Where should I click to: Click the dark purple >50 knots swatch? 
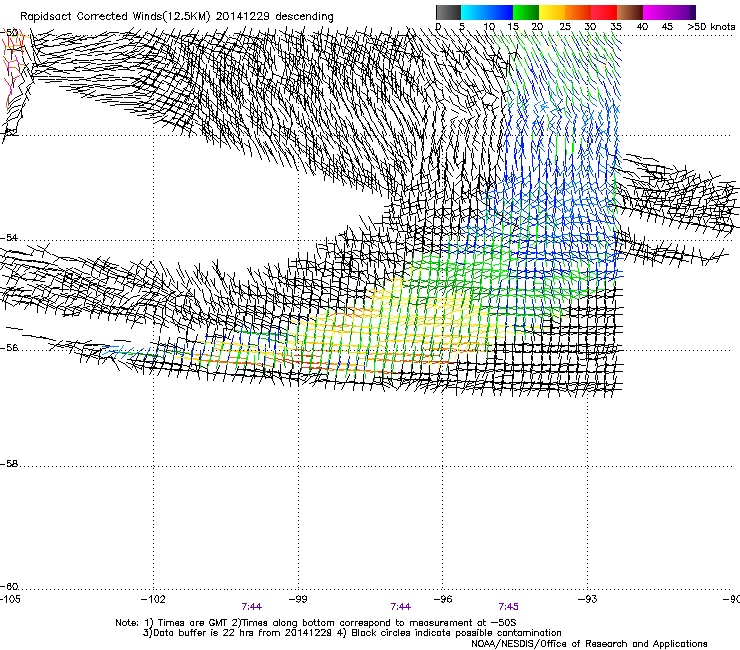692,12
